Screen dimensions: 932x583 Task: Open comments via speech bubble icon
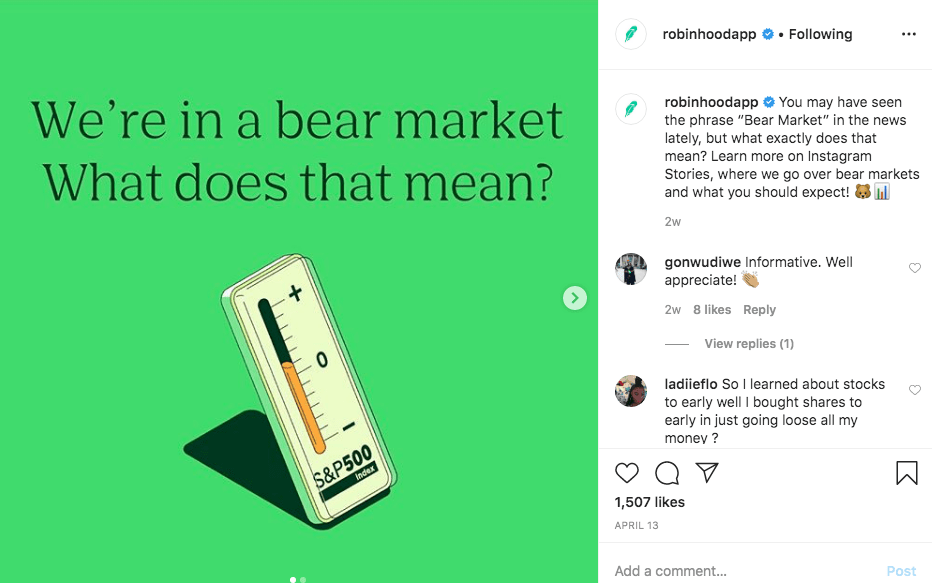tap(667, 473)
